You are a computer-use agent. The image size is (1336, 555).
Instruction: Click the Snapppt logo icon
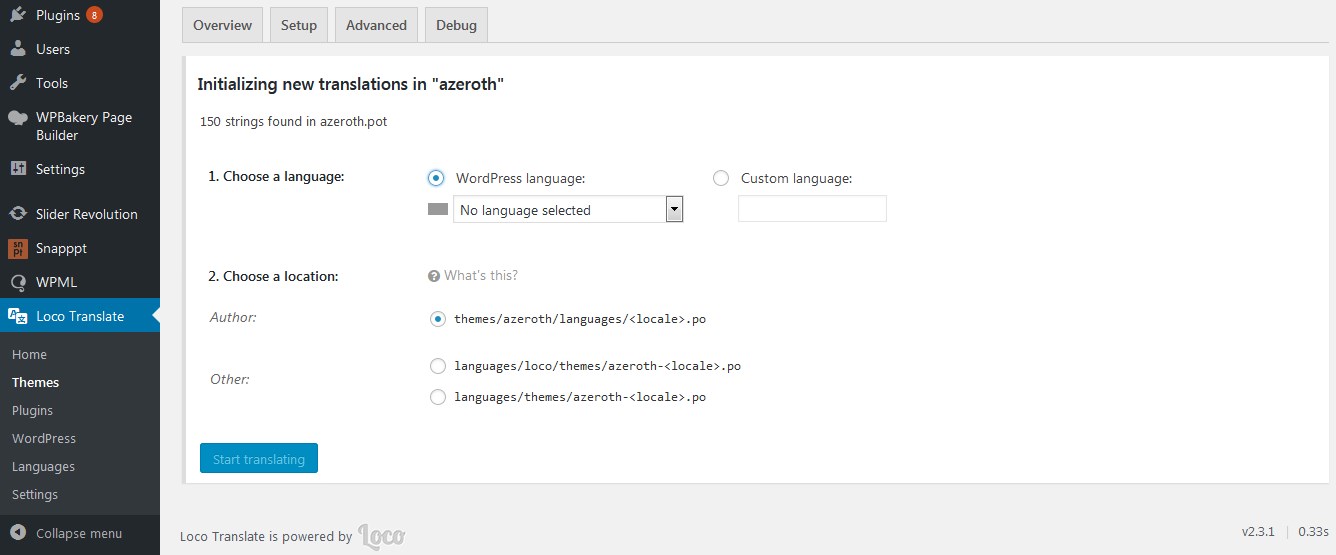[18, 248]
